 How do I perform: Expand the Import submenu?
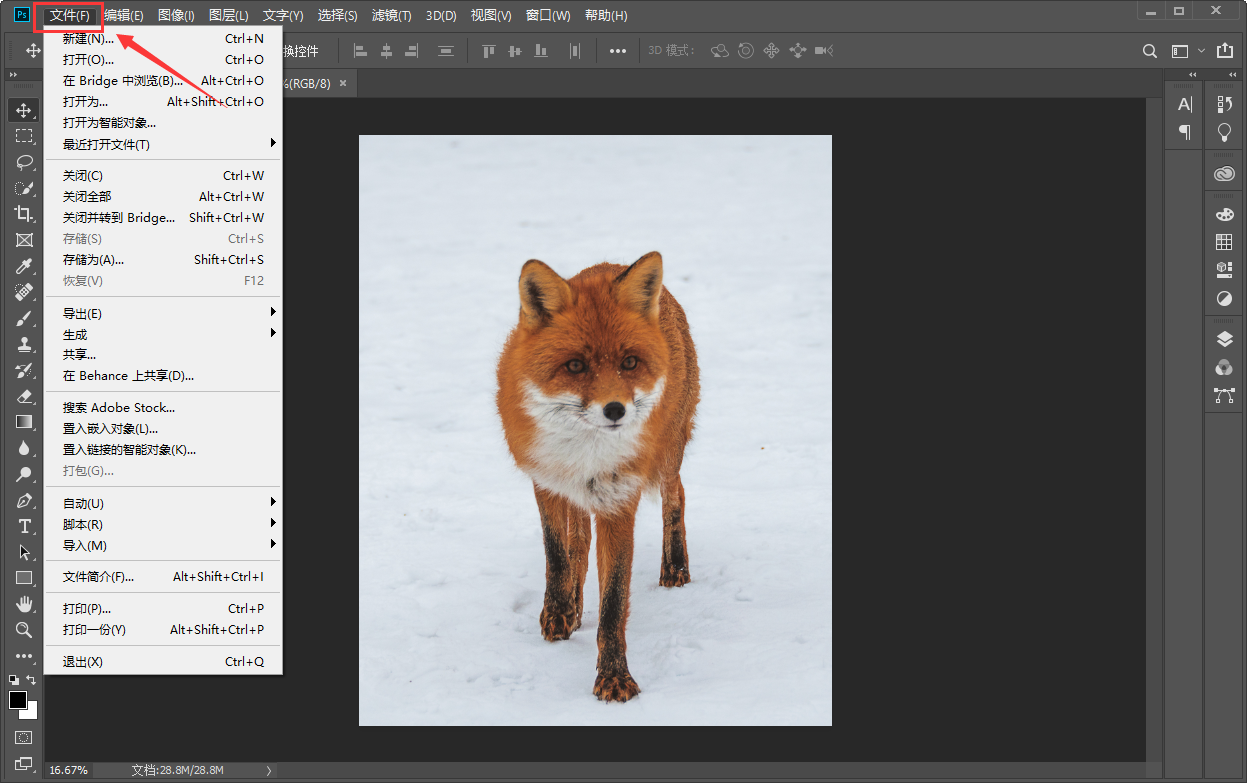[164, 546]
